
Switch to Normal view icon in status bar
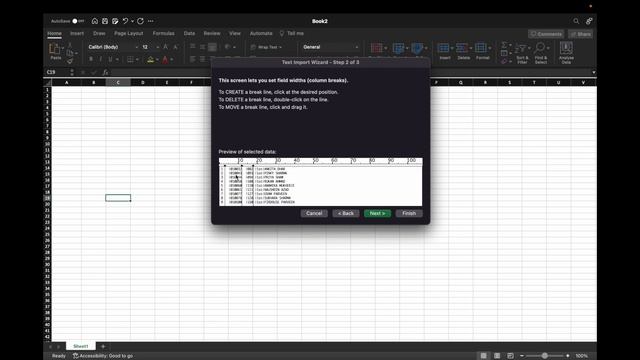484,356
